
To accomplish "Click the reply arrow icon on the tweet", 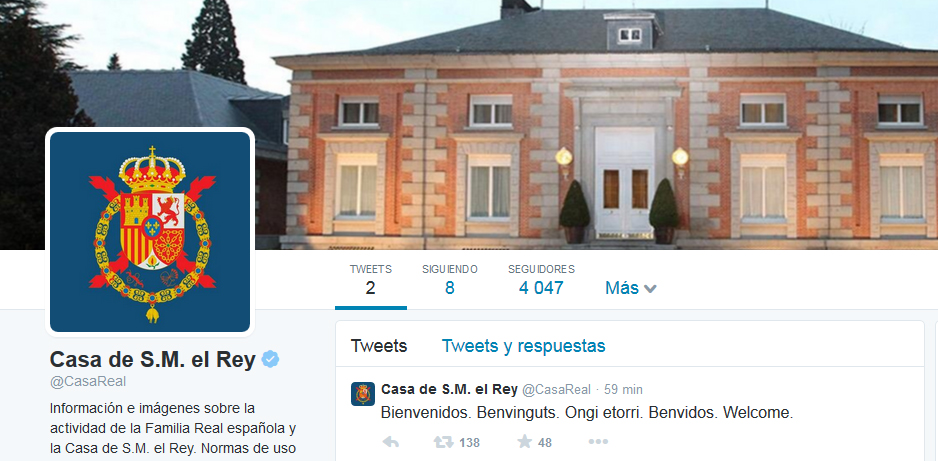I will (x=391, y=442).
